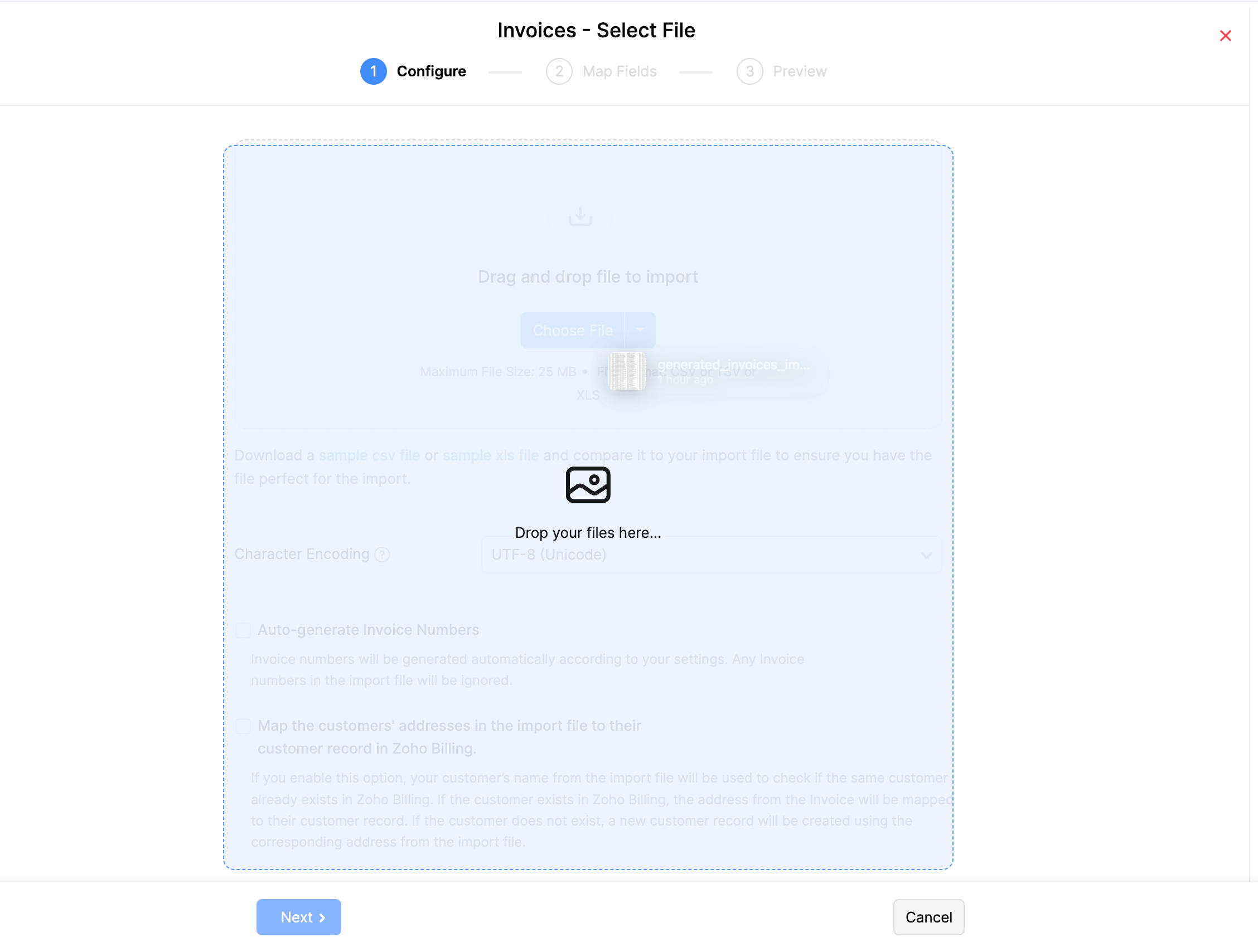Enable Auto-generate Invoice Numbers

pyautogui.click(x=244, y=630)
